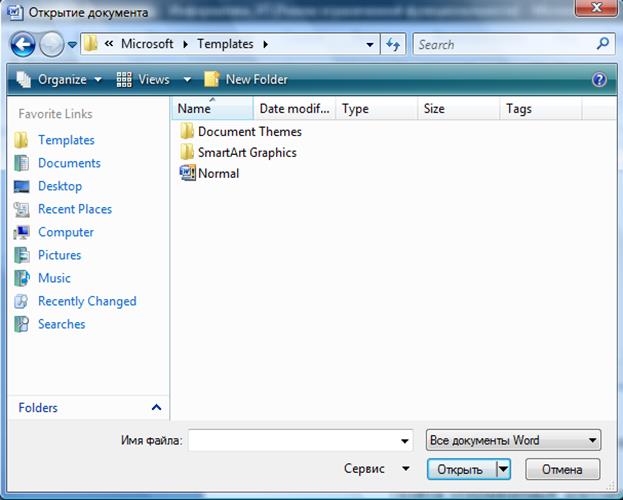Expand the Folders pane chevron
The height and width of the screenshot is (500, 623).
[156, 407]
